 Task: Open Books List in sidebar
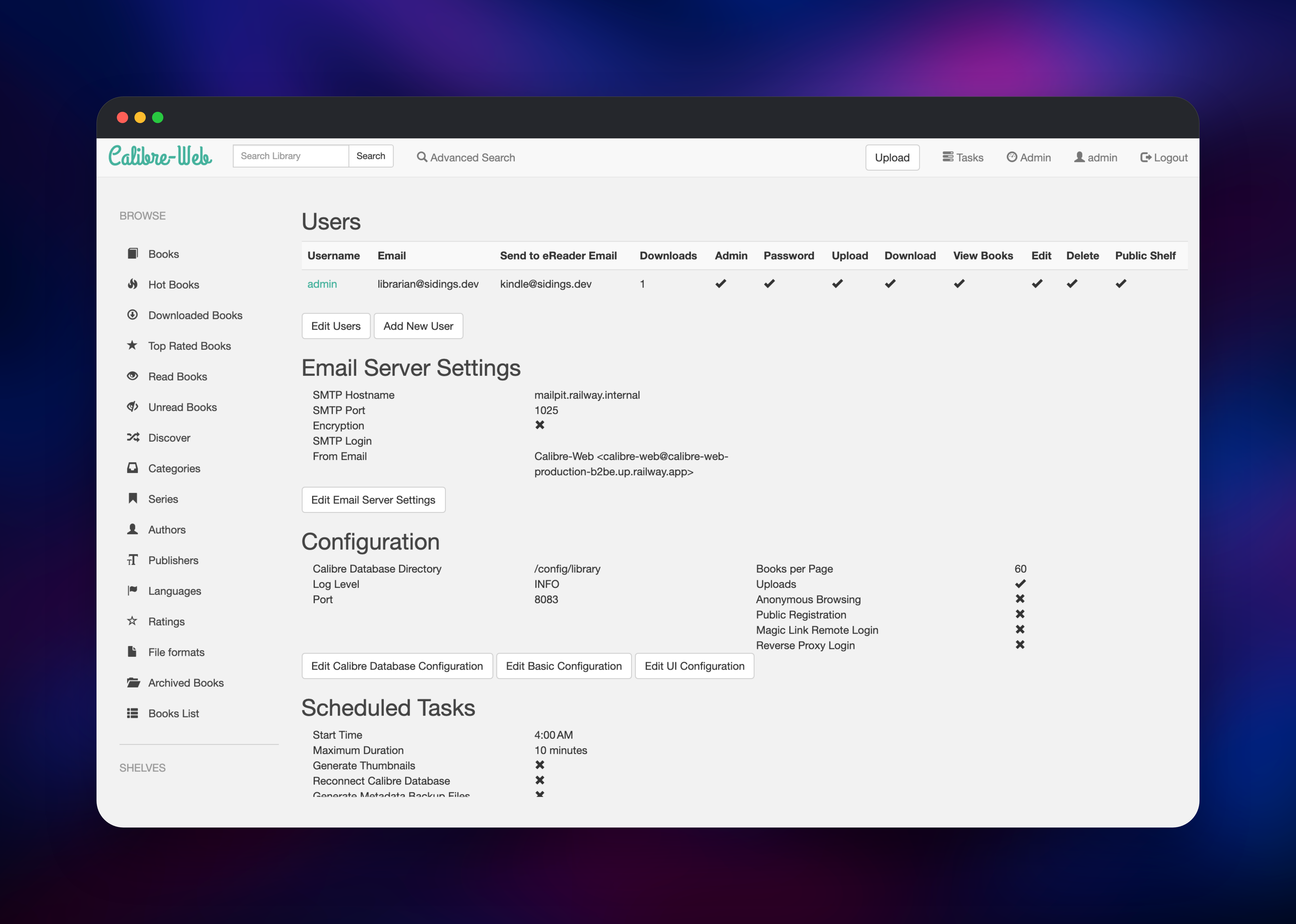[x=174, y=713]
